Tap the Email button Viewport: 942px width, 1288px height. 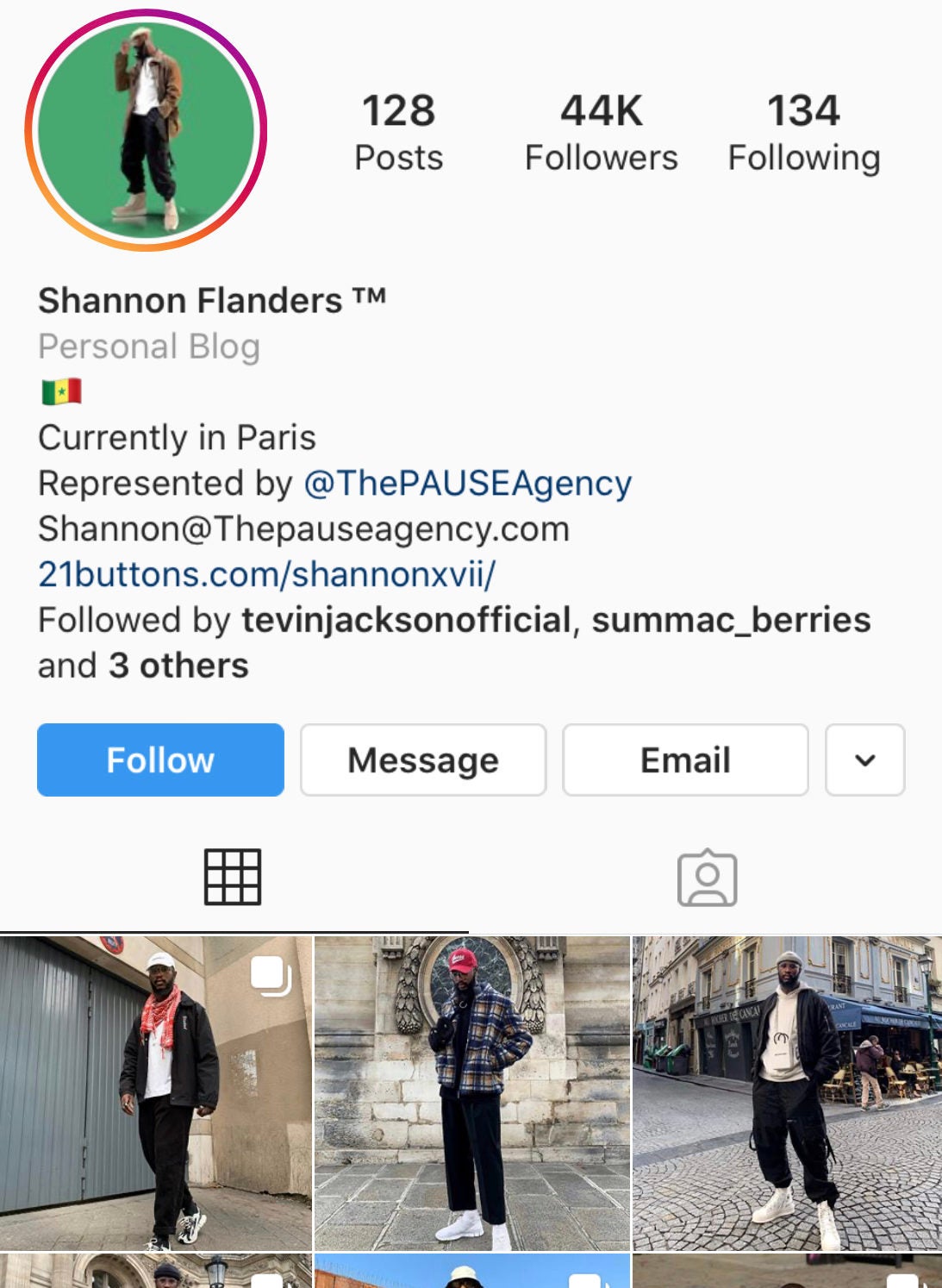(685, 760)
